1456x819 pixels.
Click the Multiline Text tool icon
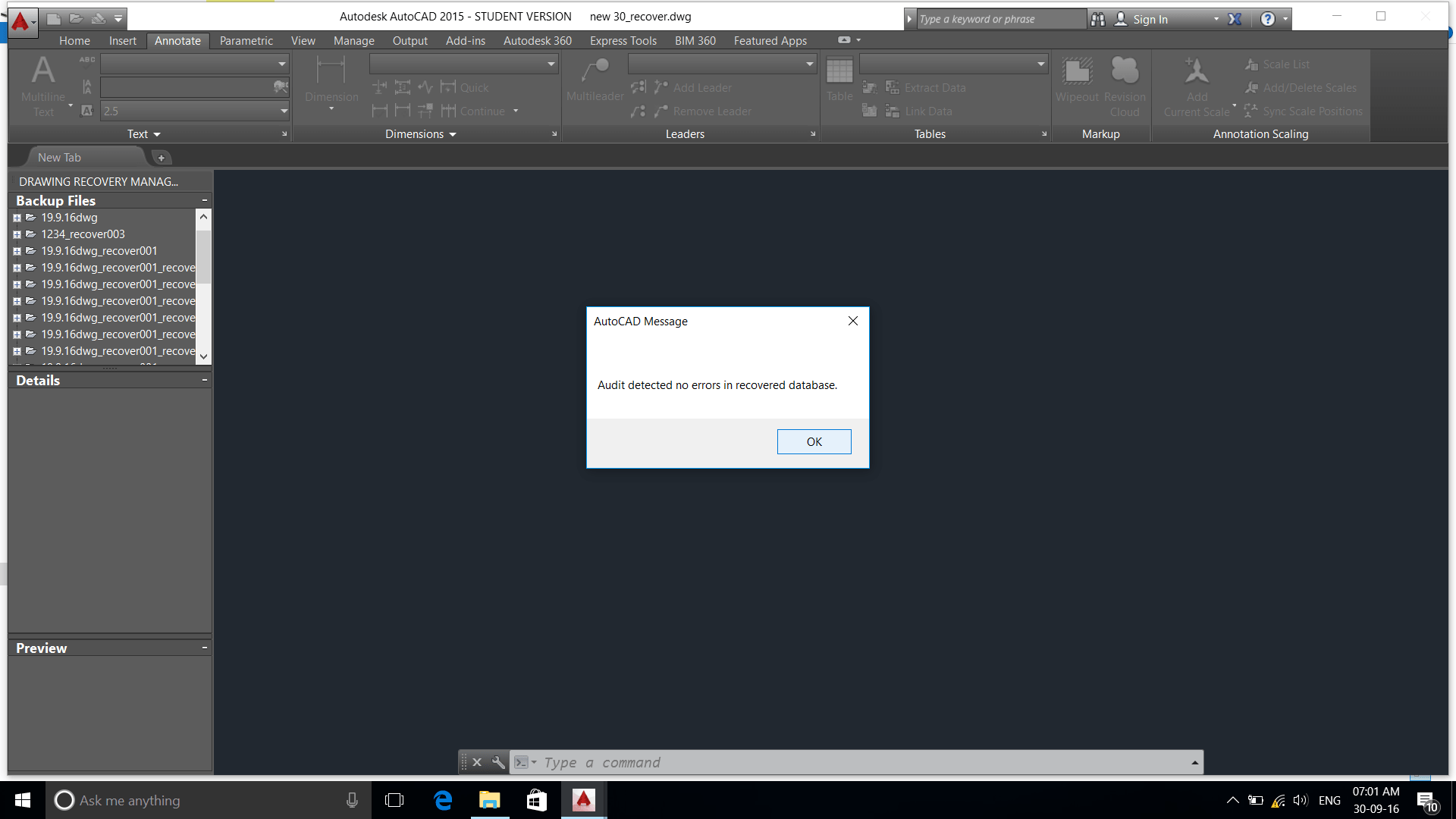pos(43,71)
